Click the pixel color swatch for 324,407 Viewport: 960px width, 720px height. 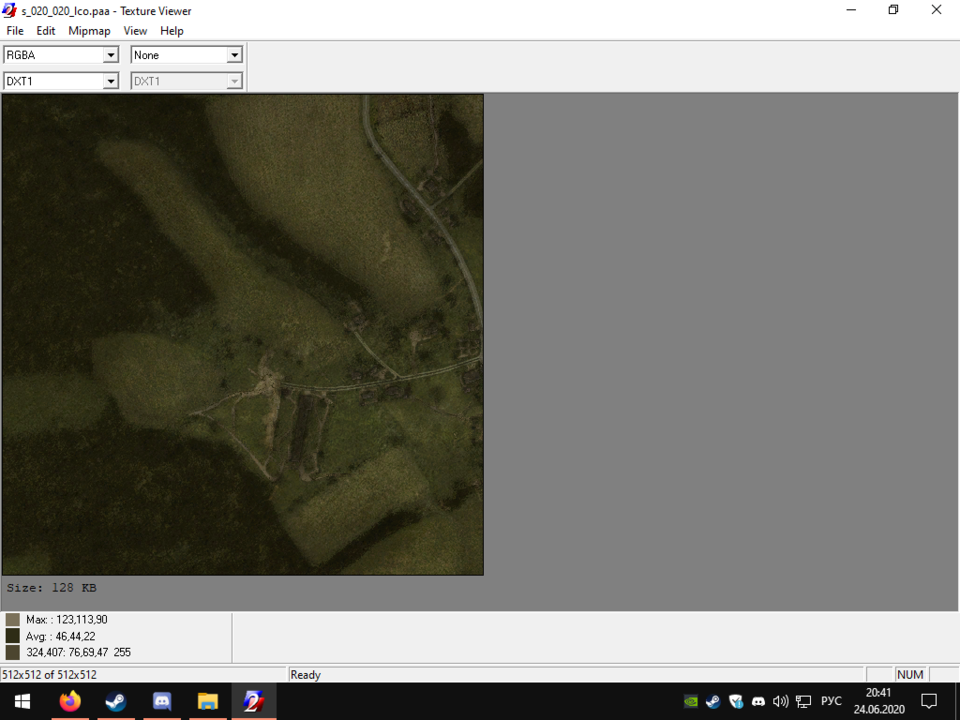[x=12, y=652]
